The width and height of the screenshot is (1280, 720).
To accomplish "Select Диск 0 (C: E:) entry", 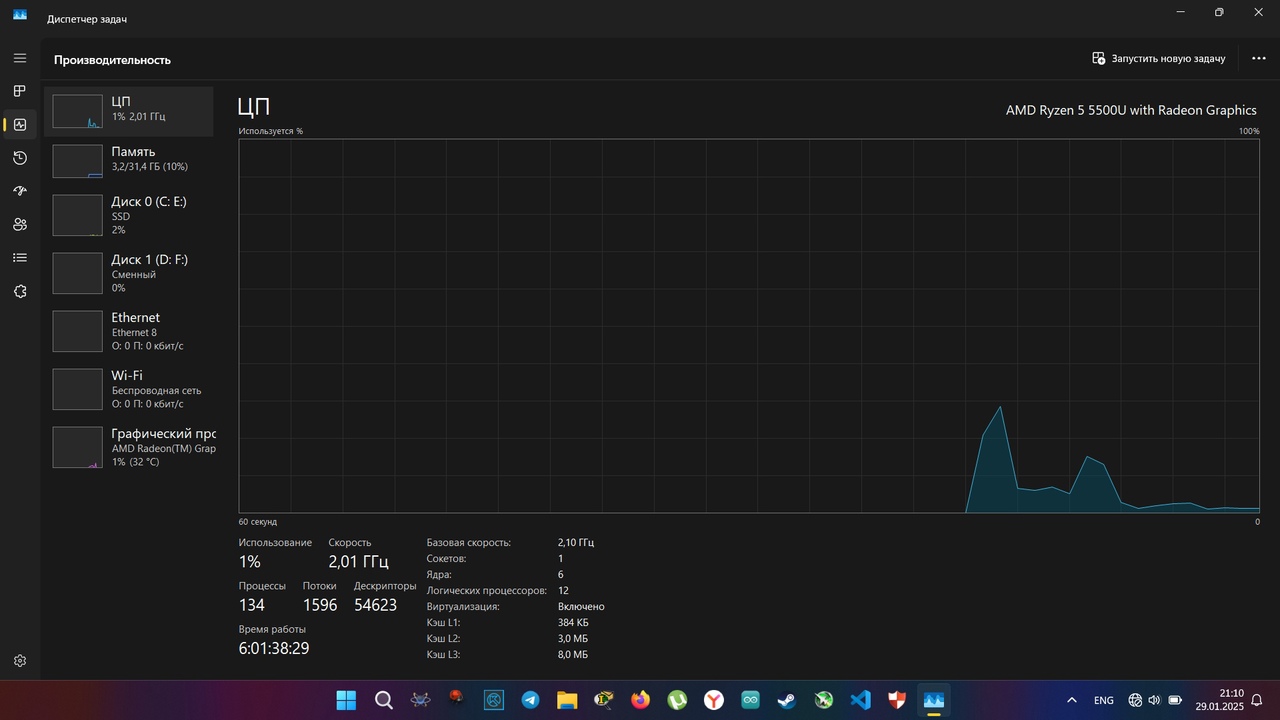I will [129, 215].
